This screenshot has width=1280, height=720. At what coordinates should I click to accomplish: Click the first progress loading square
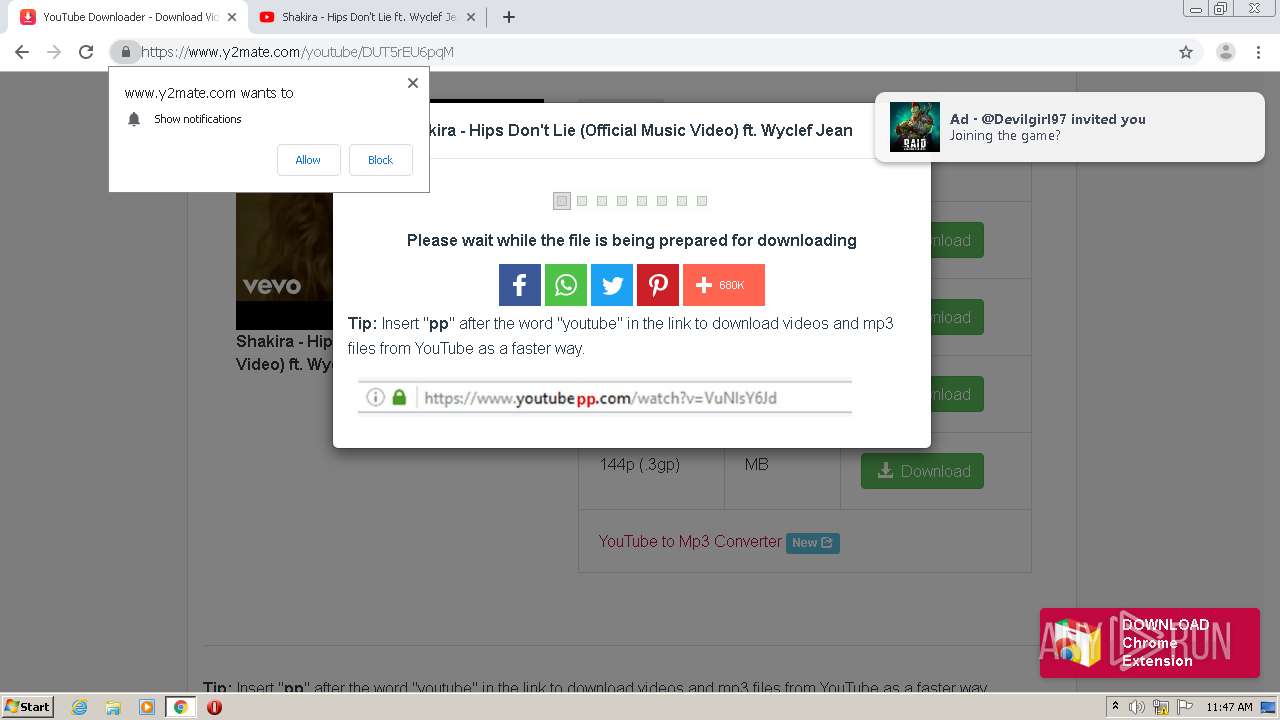point(562,201)
